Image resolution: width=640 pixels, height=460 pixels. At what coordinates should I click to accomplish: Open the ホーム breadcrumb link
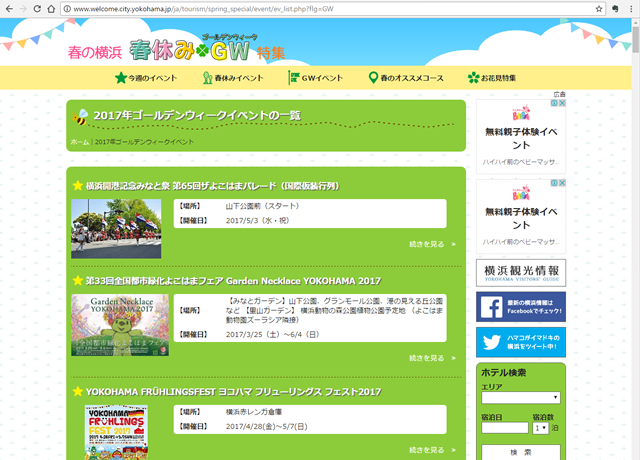click(80, 142)
